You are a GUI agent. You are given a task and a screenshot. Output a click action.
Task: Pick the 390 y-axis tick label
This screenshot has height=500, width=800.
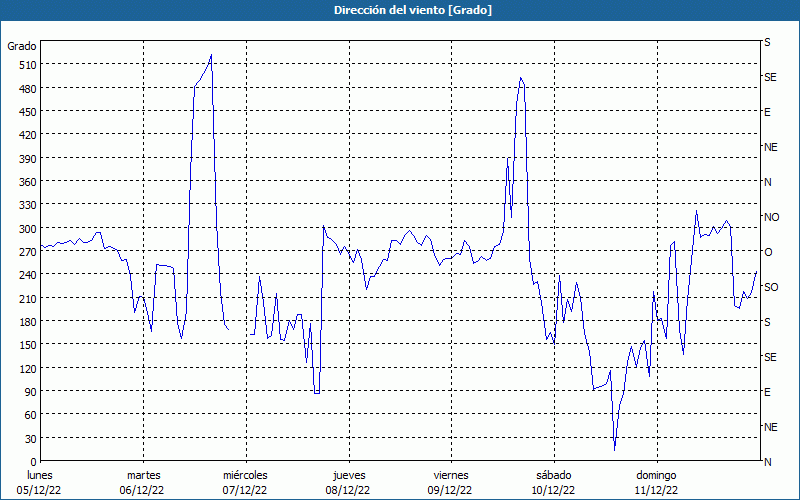28,159
